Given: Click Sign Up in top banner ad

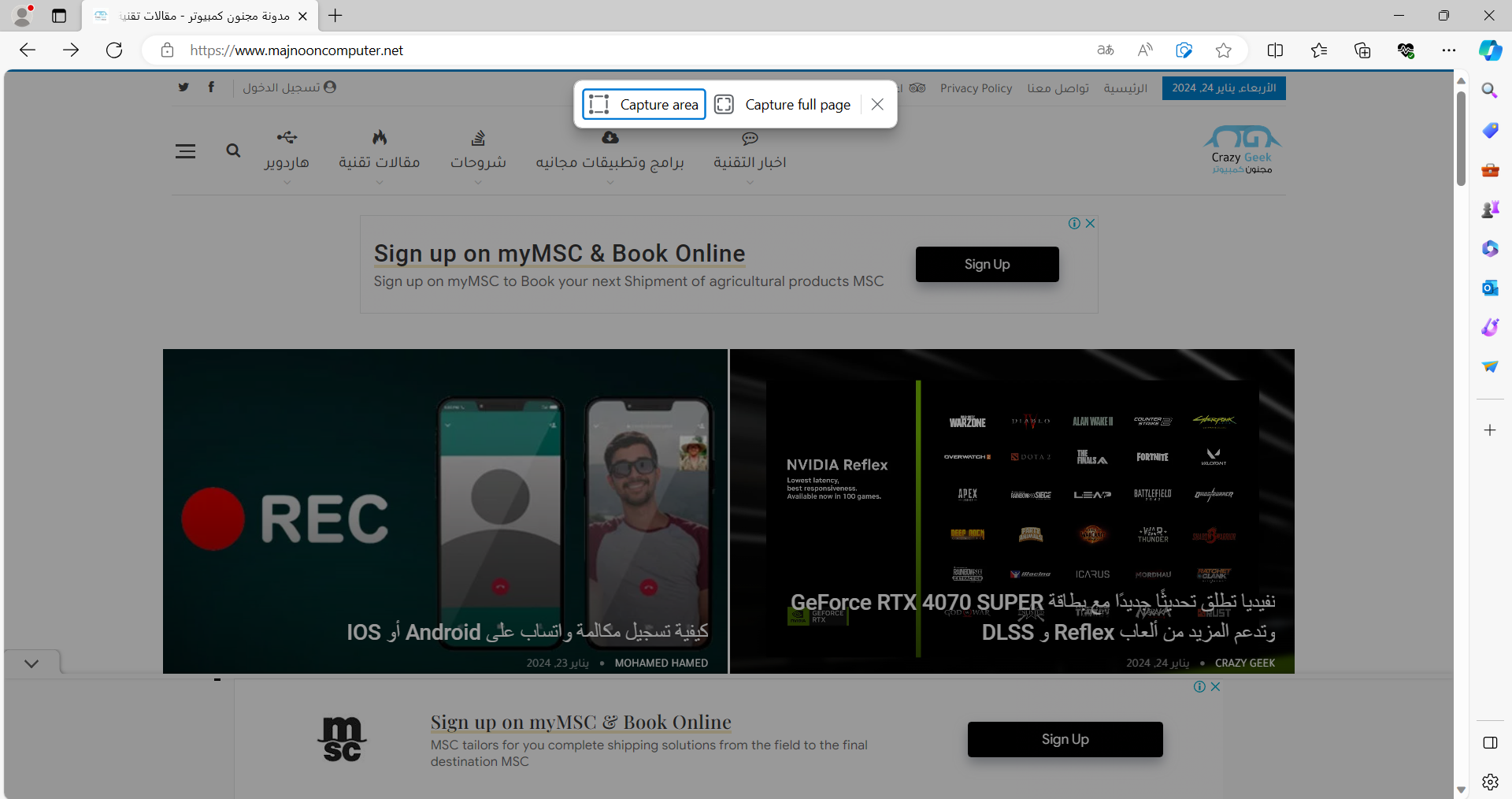Looking at the screenshot, I should coord(987,264).
